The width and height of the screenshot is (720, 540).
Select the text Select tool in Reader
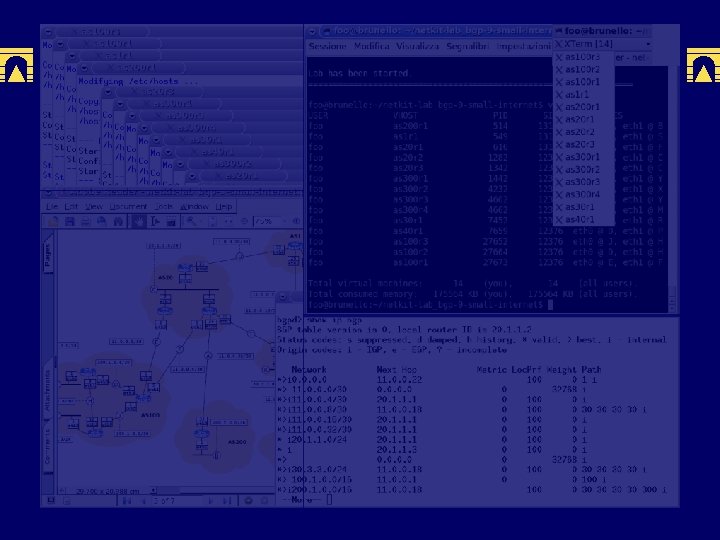(x=155, y=222)
